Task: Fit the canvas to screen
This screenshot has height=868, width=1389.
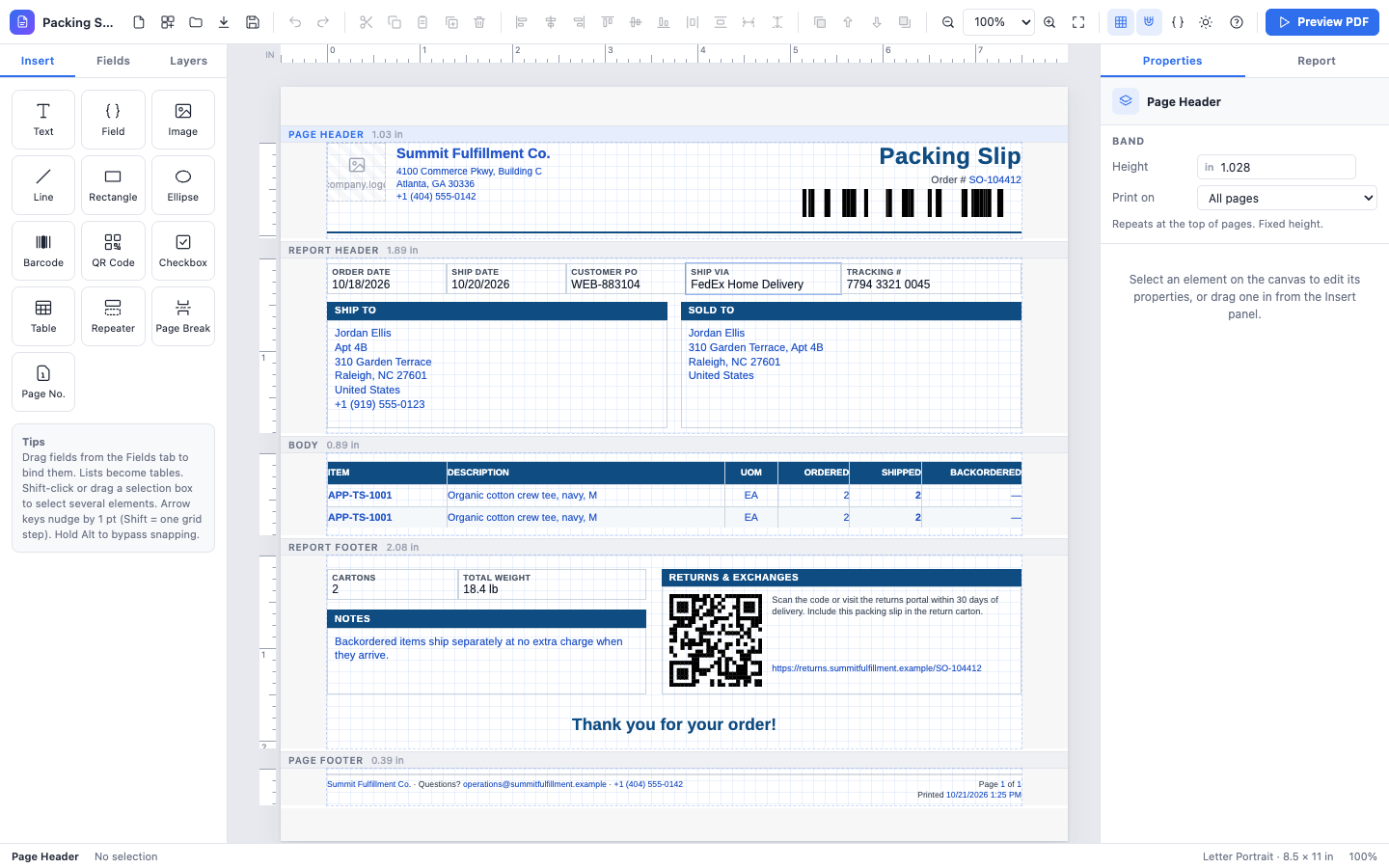Action: coord(1078,22)
